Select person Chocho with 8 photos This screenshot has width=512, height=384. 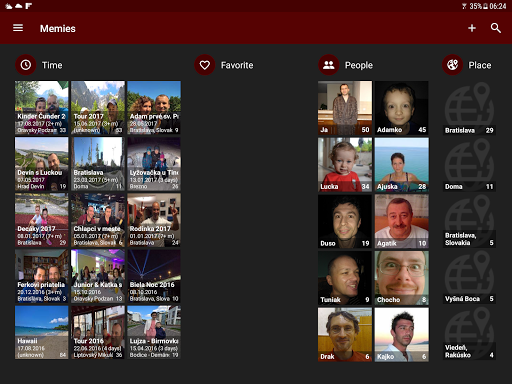click(x=402, y=278)
